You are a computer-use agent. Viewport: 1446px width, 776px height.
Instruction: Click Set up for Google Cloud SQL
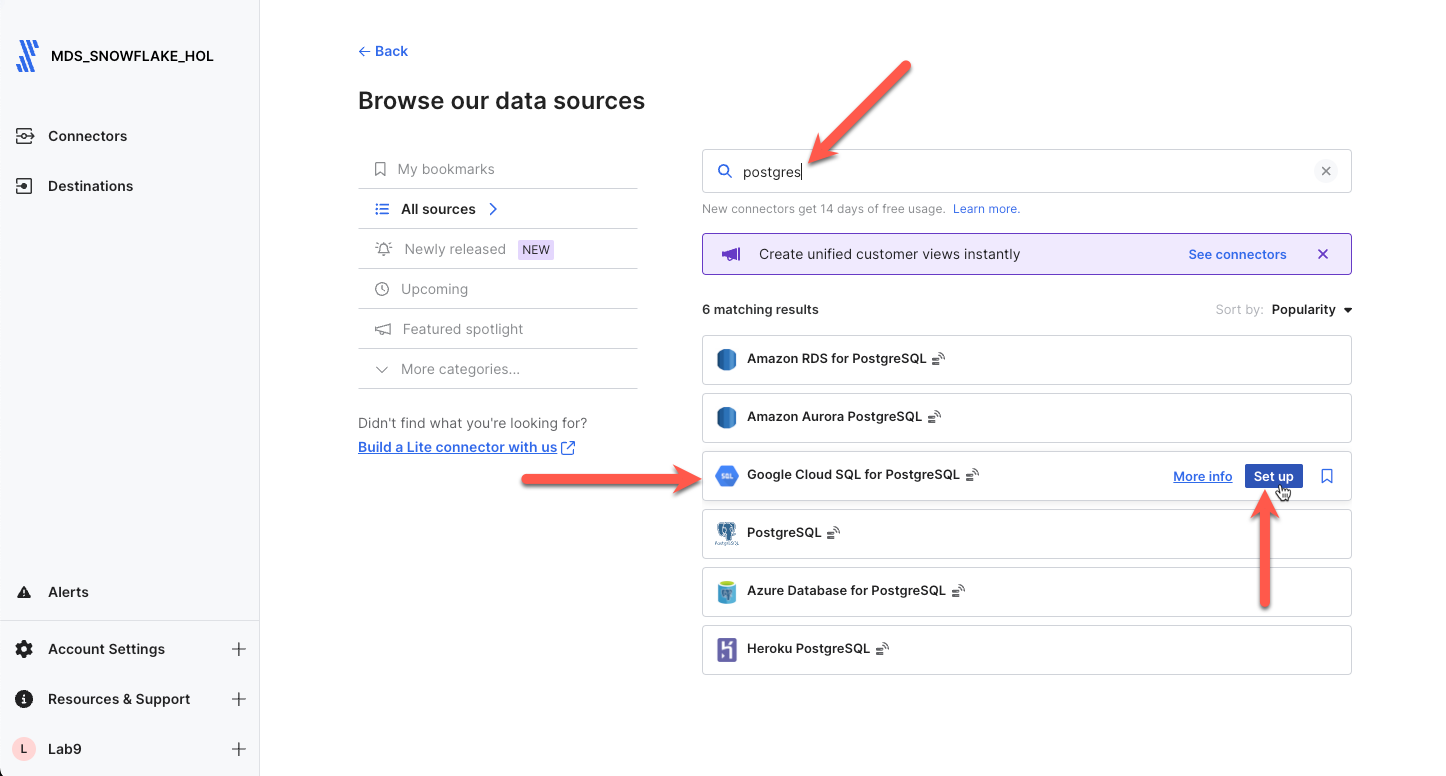click(1273, 476)
